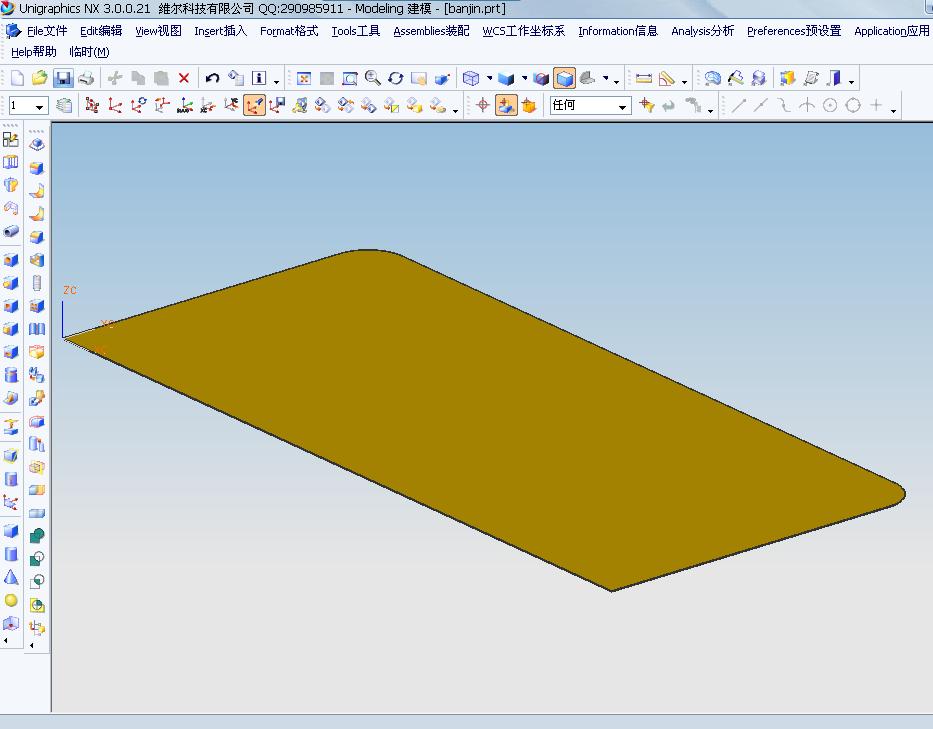This screenshot has height=729, width=933.
Task: Toggle the shaded display cube icon
Action: click(564, 78)
